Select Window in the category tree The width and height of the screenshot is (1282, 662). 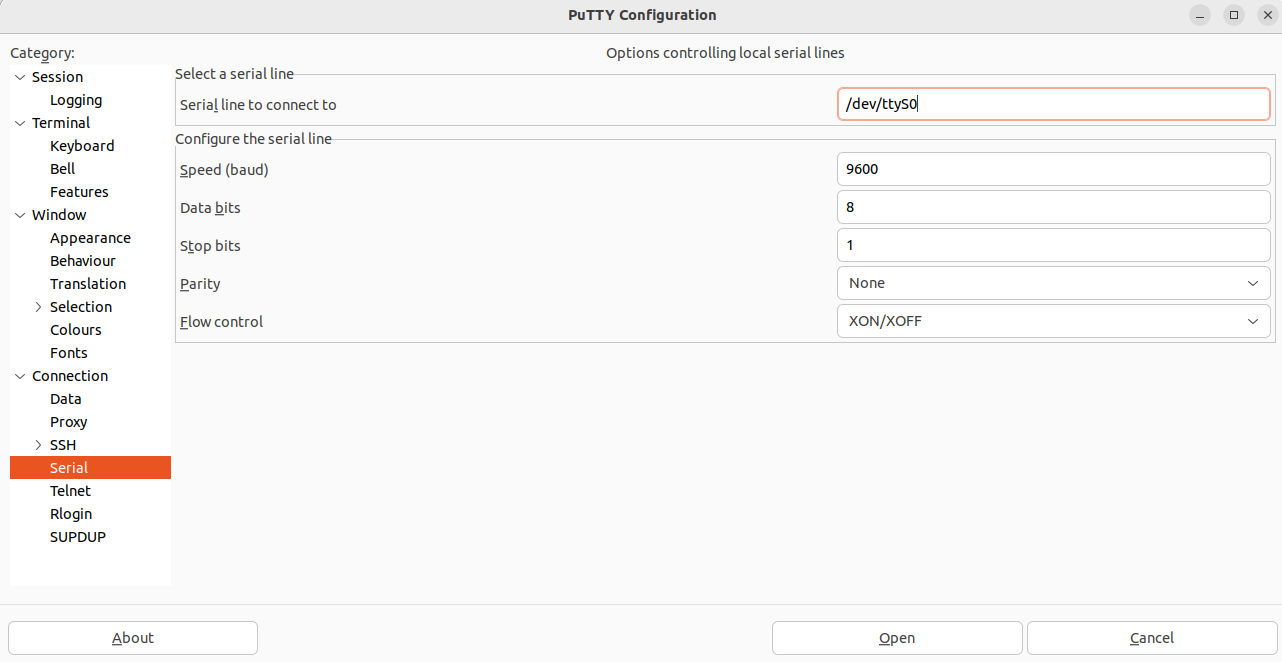[x=59, y=215]
